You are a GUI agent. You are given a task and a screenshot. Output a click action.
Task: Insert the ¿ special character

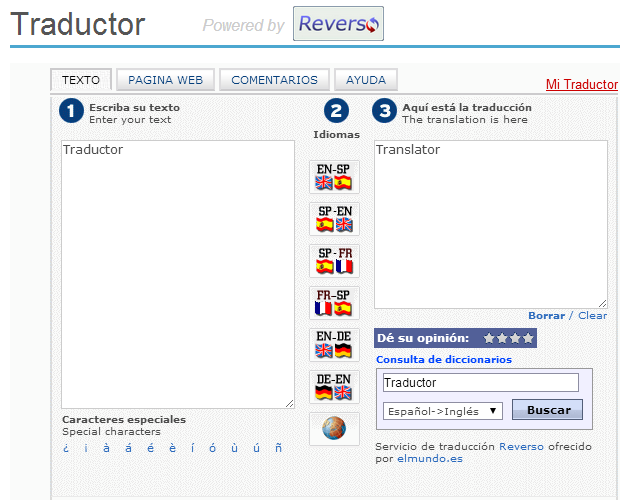pyautogui.click(x=66, y=448)
